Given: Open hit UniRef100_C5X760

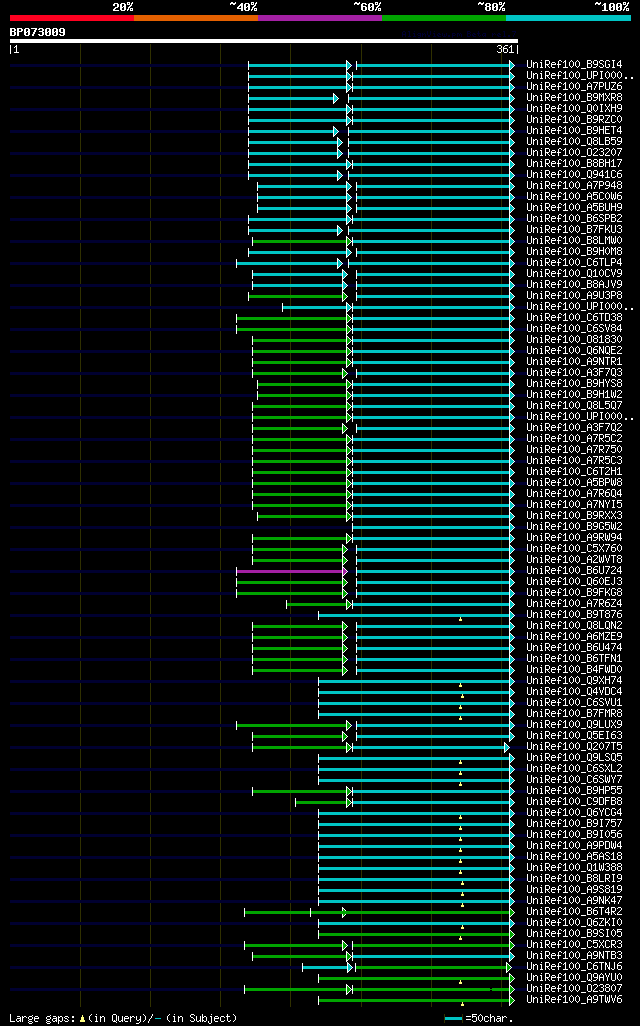Looking at the screenshot, I should point(575,549).
